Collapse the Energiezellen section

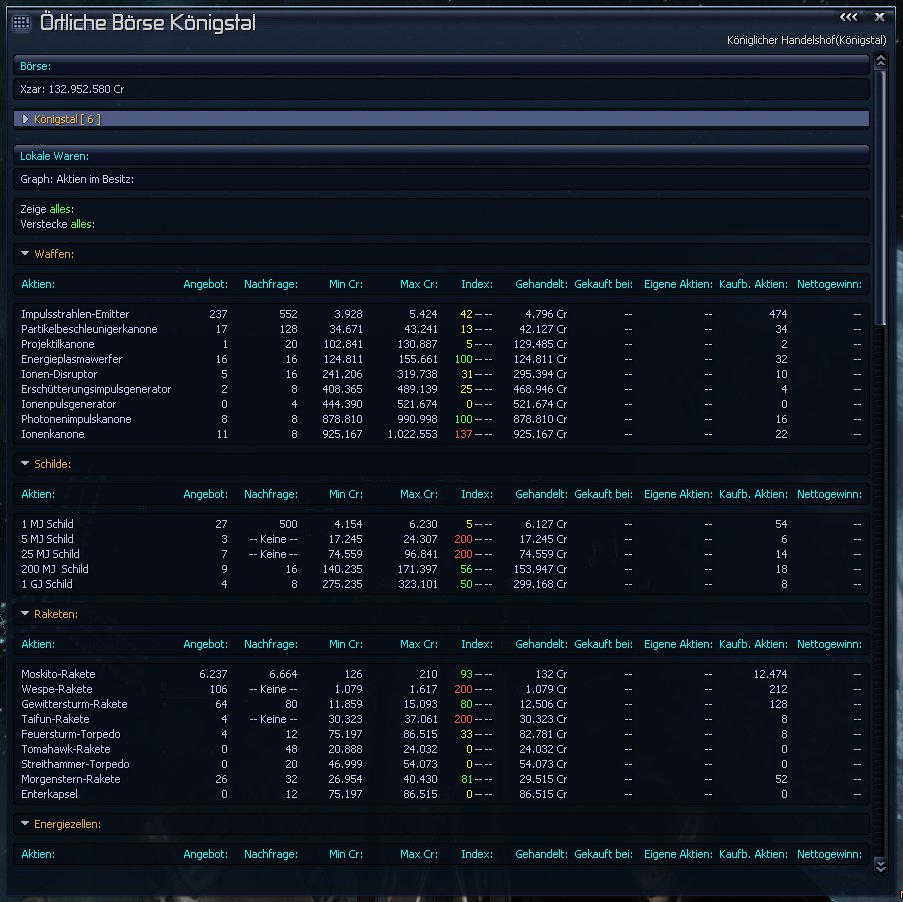[x=25, y=824]
